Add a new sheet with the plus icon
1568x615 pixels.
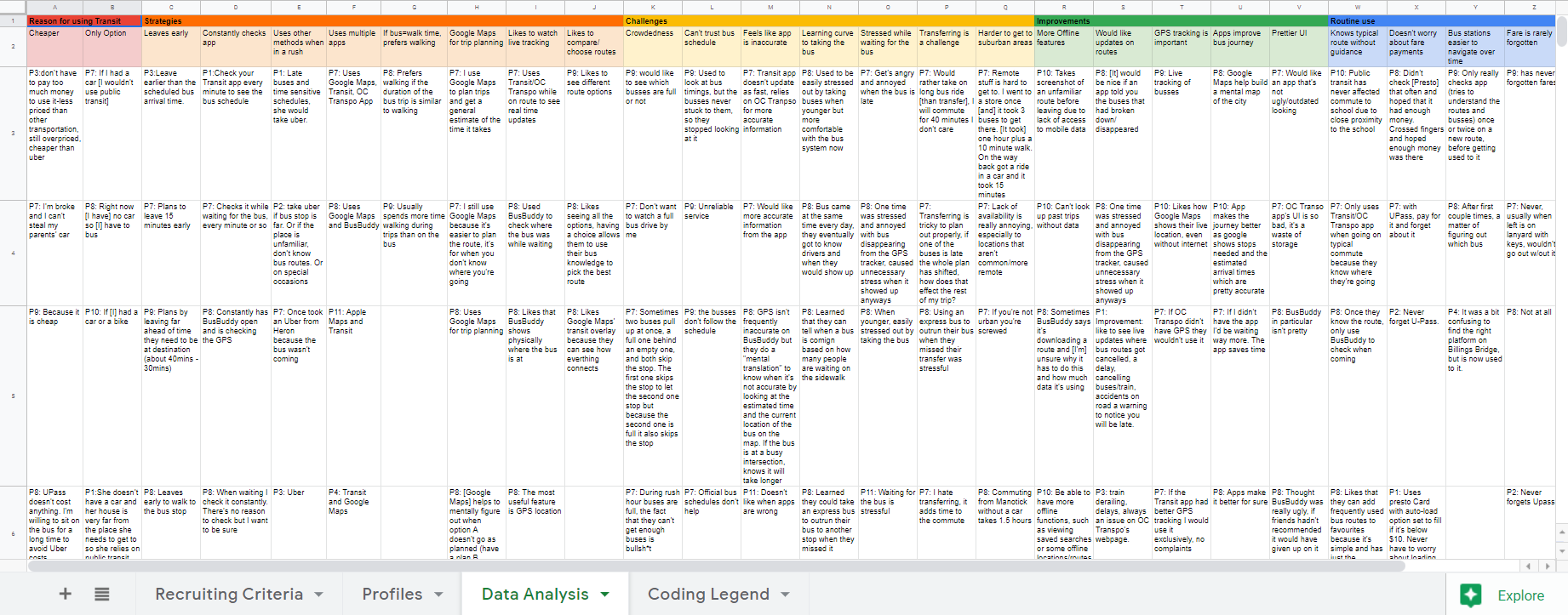(65, 594)
